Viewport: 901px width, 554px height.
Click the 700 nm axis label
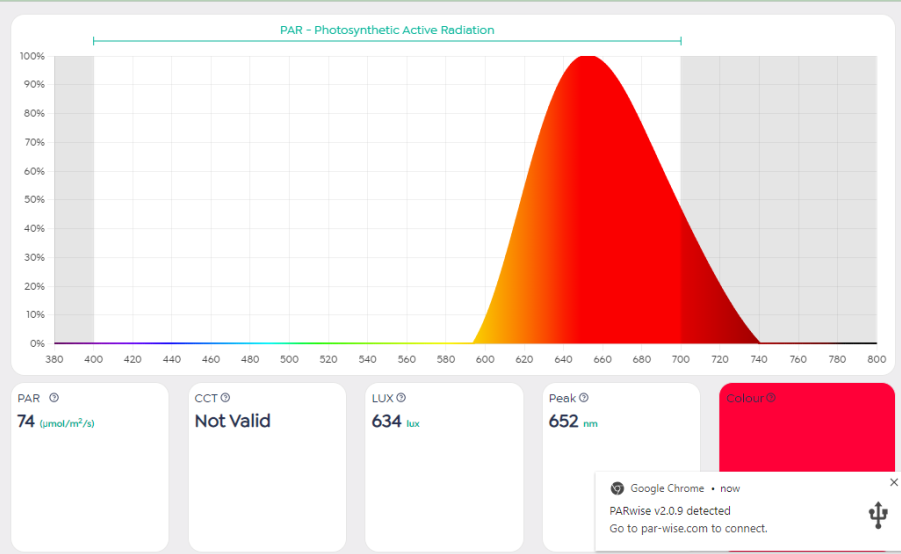pyautogui.click(x=680, y=359)
